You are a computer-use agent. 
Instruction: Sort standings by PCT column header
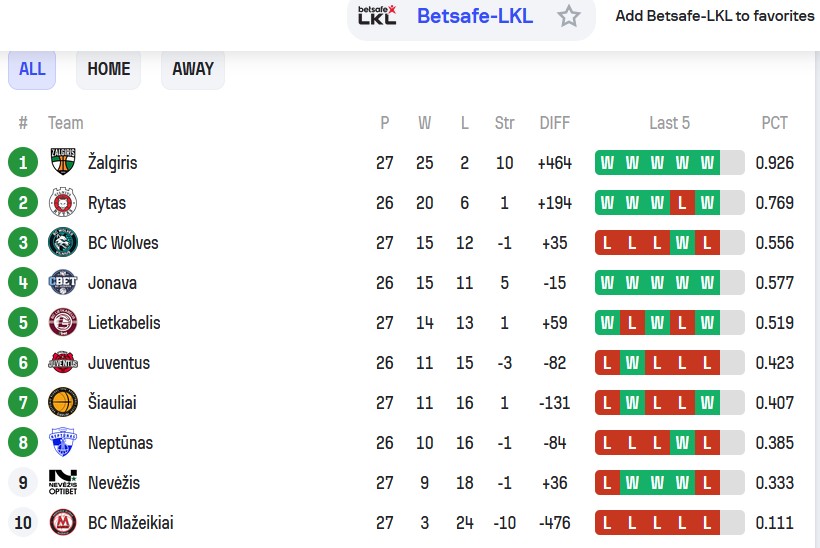(x=774, y=123)
